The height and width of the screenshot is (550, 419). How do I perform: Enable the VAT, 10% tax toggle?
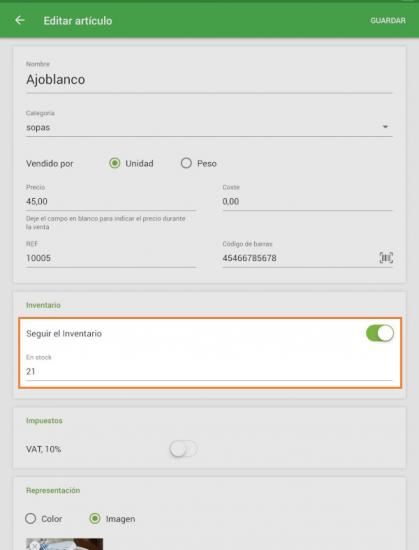(x=183, y=449)
